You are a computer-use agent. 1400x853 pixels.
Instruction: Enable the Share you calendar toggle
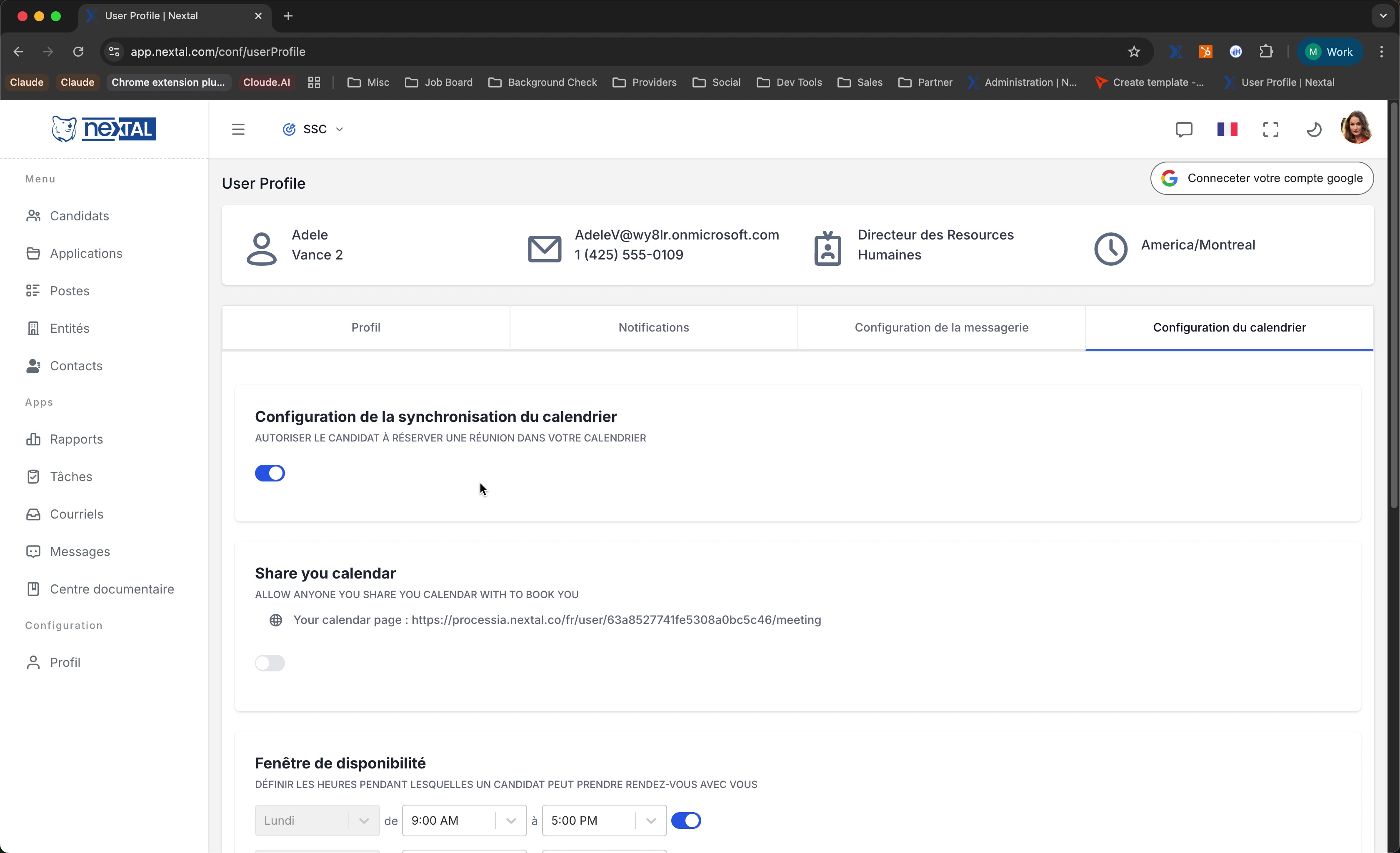pos(270,663)
